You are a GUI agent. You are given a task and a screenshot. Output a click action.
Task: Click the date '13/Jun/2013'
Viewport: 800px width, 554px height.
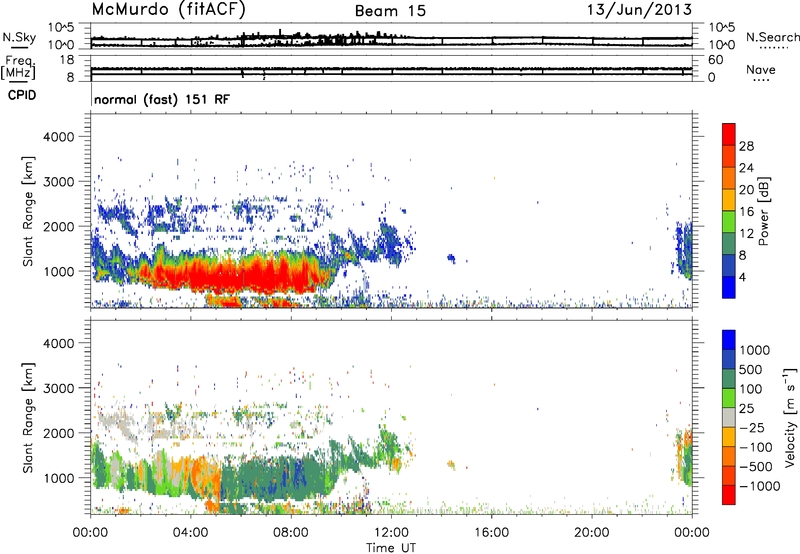639,9
